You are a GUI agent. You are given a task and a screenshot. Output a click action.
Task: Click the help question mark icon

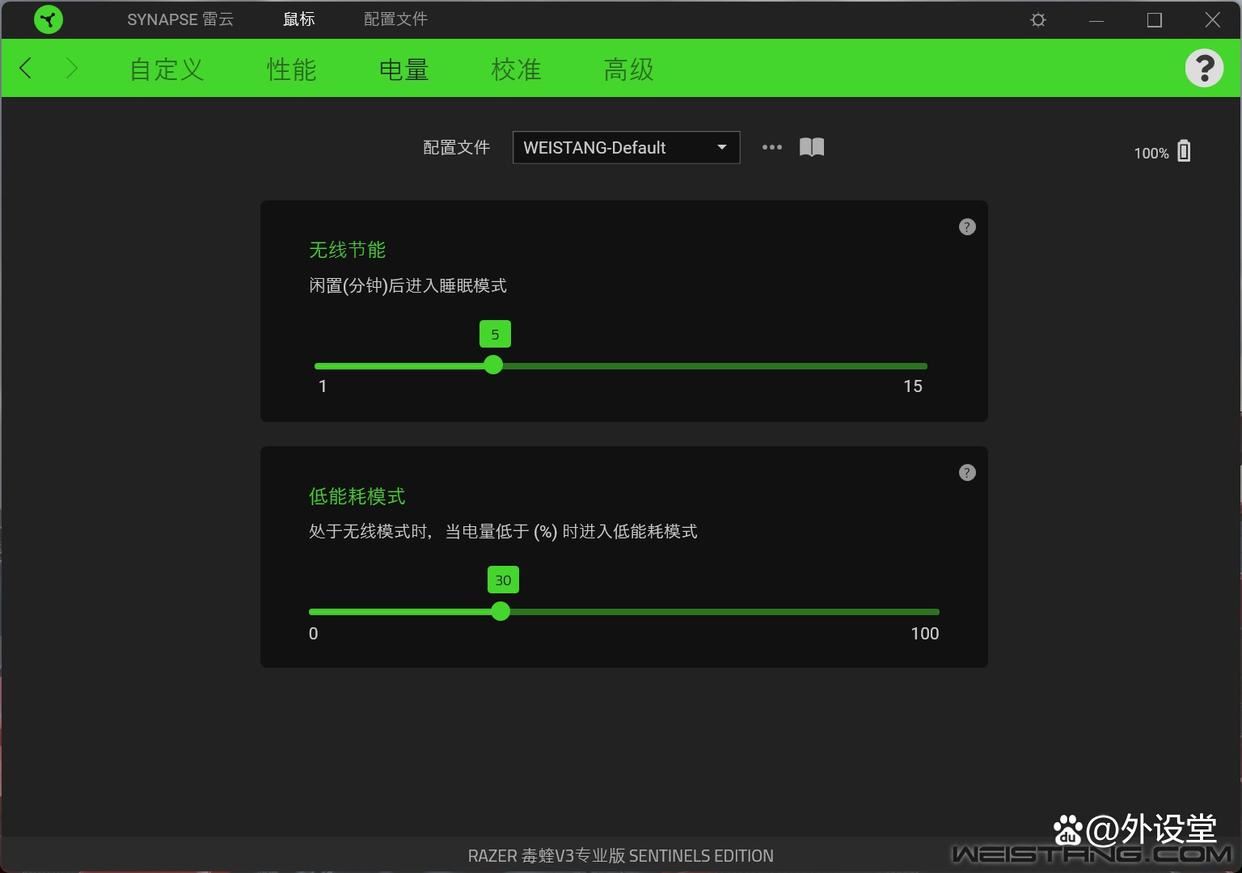[x=1204, y=67]
